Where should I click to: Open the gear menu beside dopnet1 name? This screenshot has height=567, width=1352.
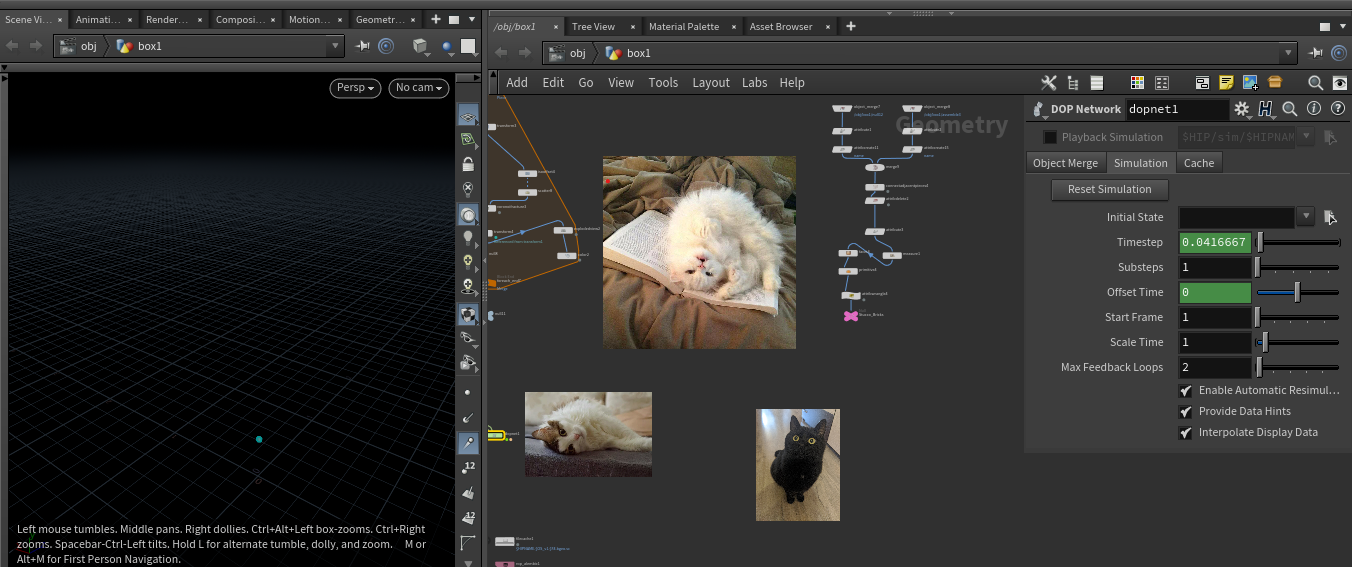tap(1242, 109)
